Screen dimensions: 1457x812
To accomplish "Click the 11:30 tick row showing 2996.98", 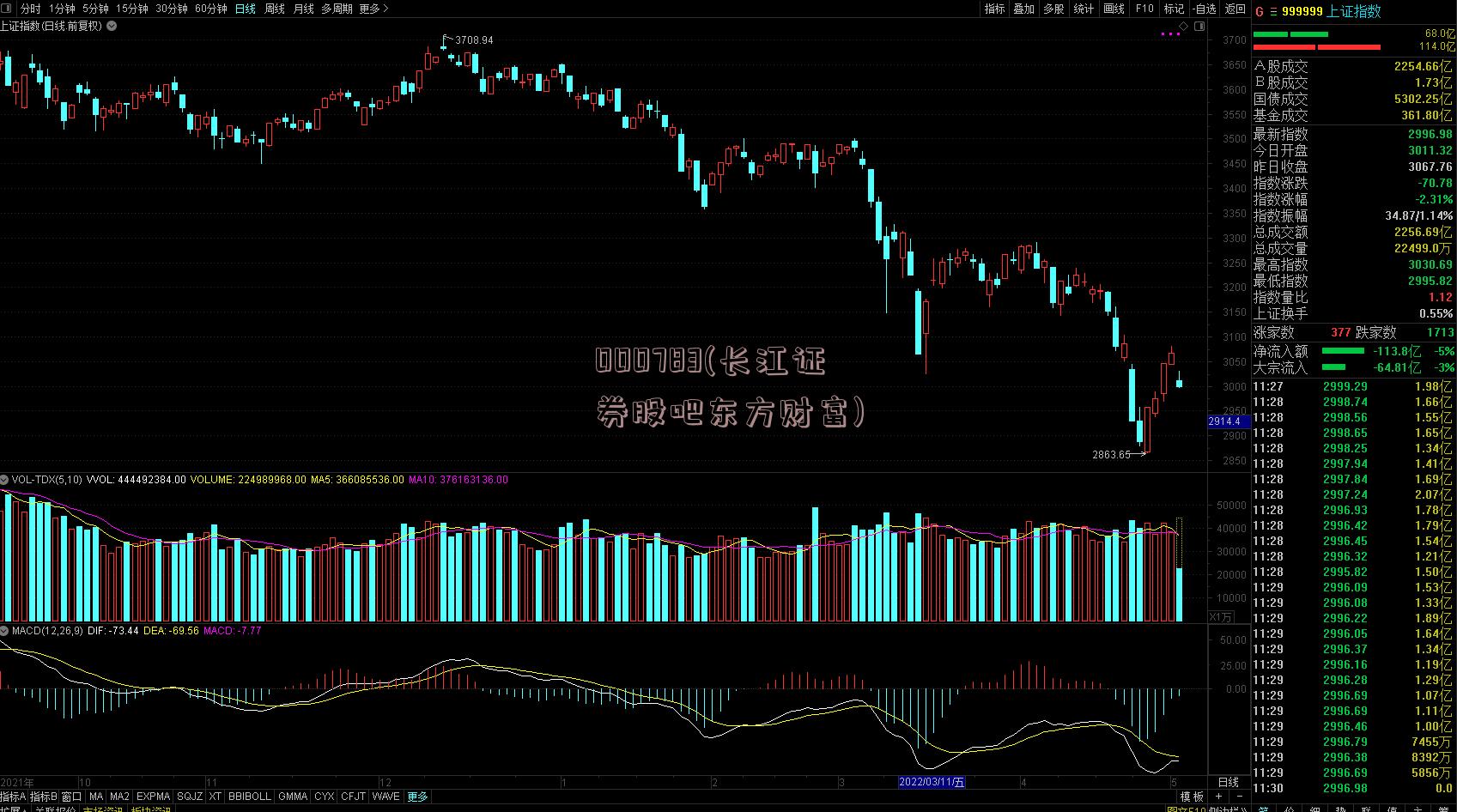I will pyautogui.click(x=1353, y=788).
